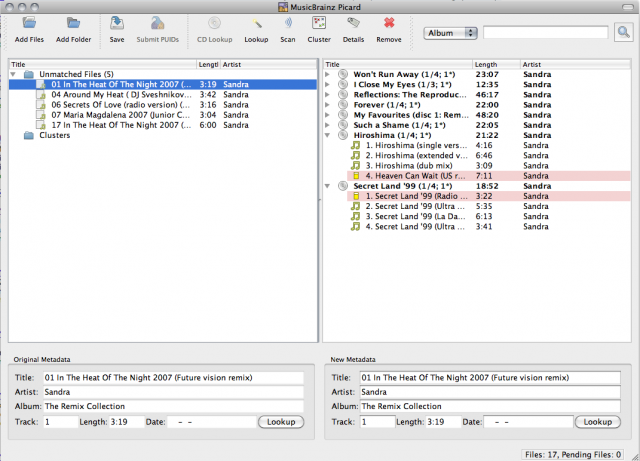The width and height of the screenshot is (640, 461).
Task: Select 17 In The Heat Of The Night 2007
Action: [x=163, y=125]
